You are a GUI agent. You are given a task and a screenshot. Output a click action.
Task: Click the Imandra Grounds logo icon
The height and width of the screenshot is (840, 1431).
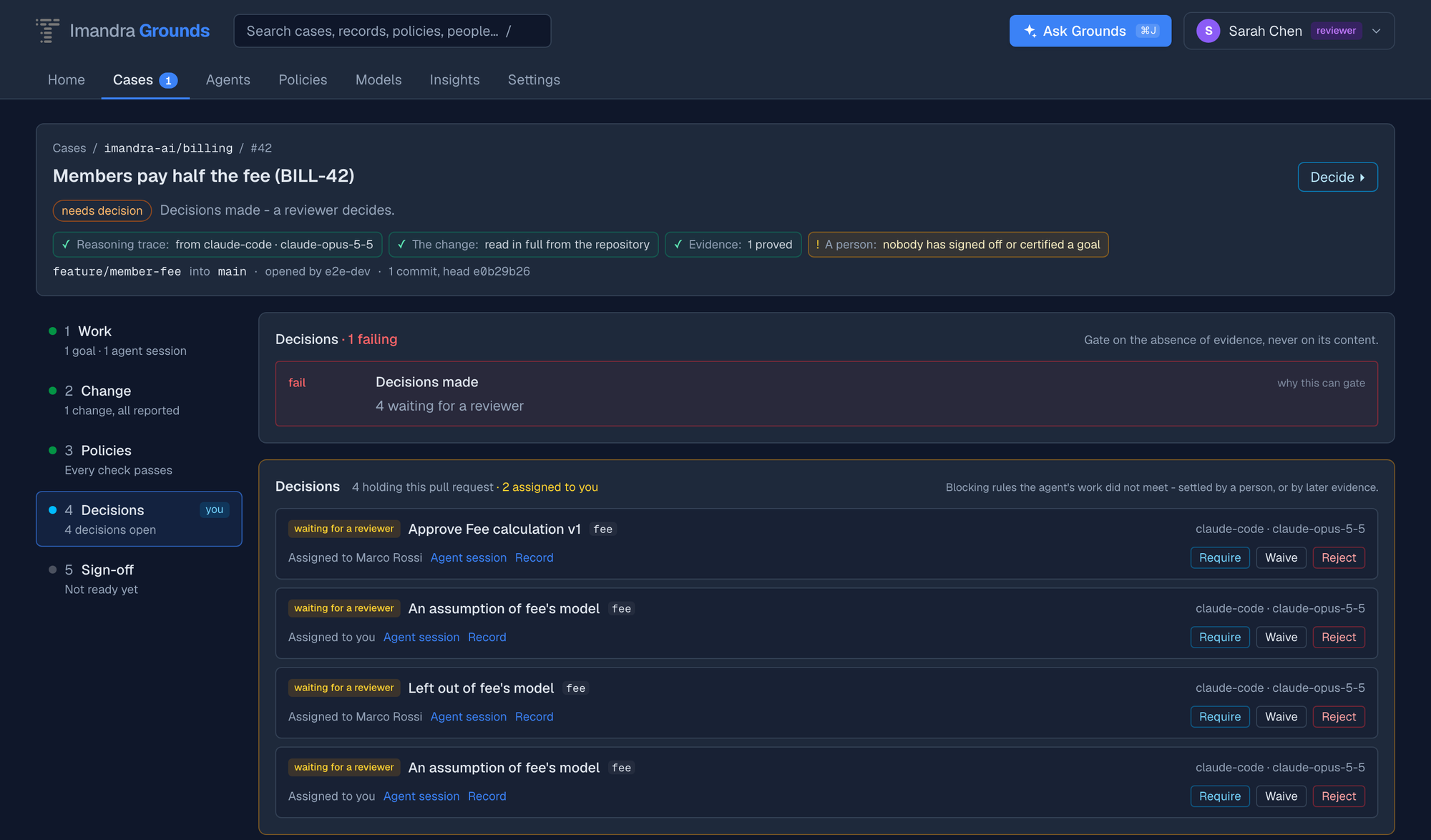pos(48,31)
